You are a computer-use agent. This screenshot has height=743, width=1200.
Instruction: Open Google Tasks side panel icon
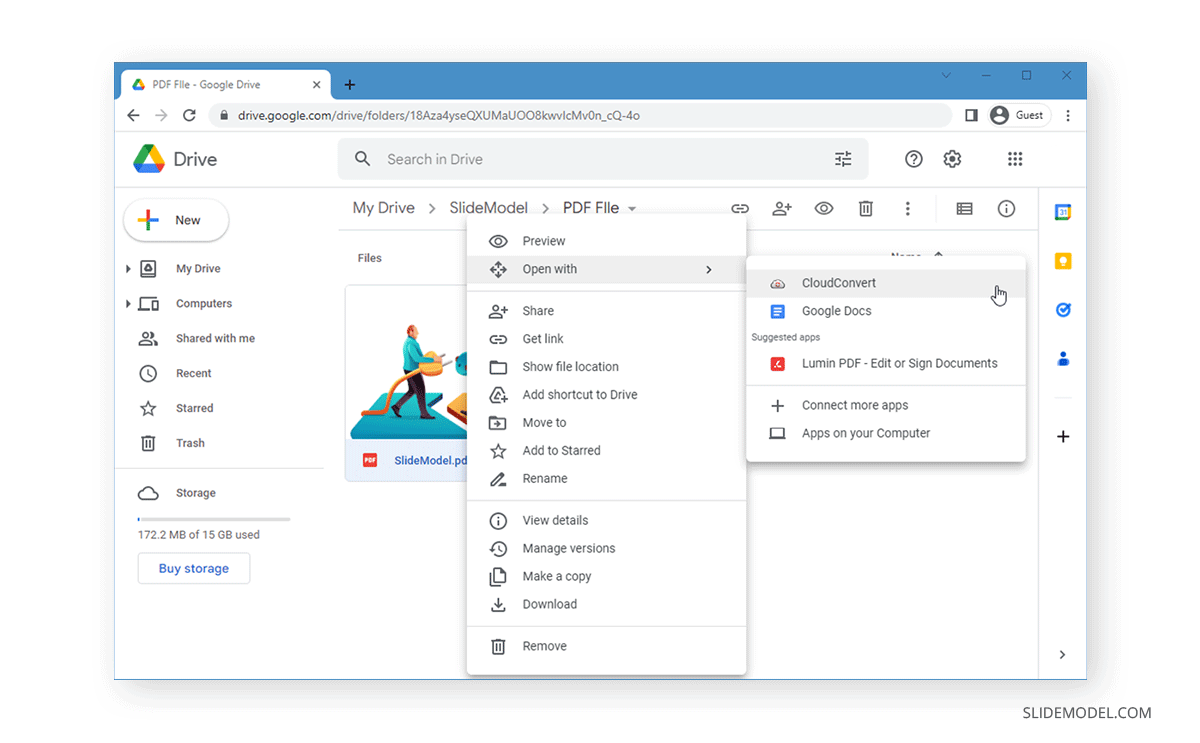(1063, 310)
